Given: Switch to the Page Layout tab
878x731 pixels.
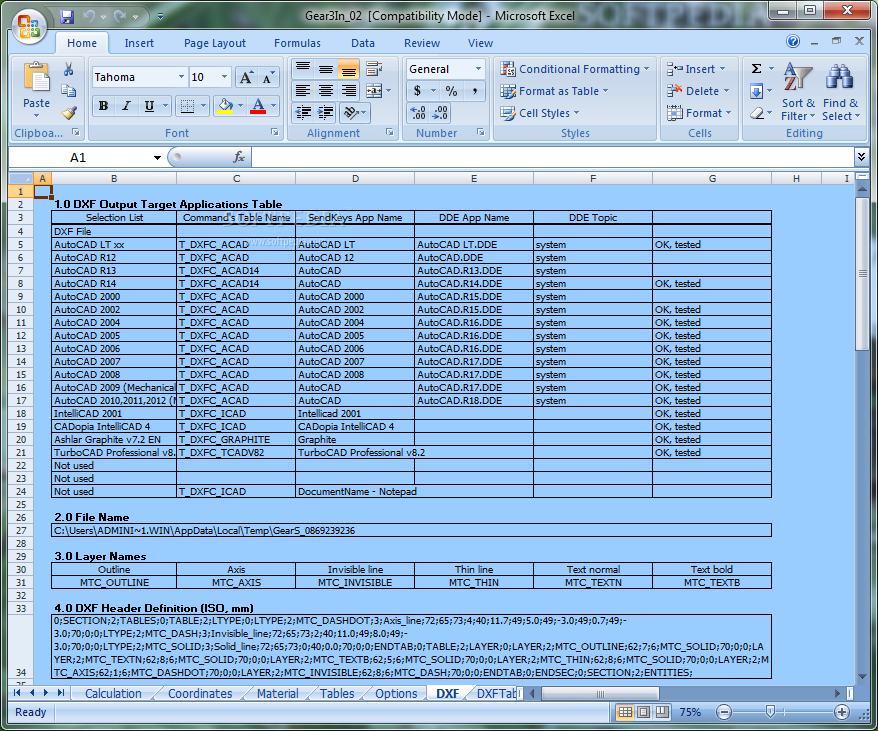Looking at the screenshot, I should pyautogui.click(x=215, y=43).
